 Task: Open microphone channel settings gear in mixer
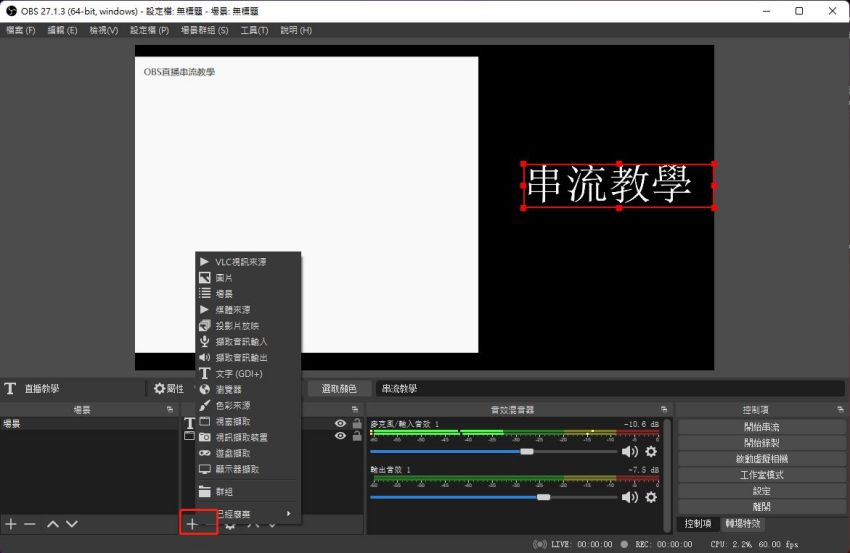651,452
